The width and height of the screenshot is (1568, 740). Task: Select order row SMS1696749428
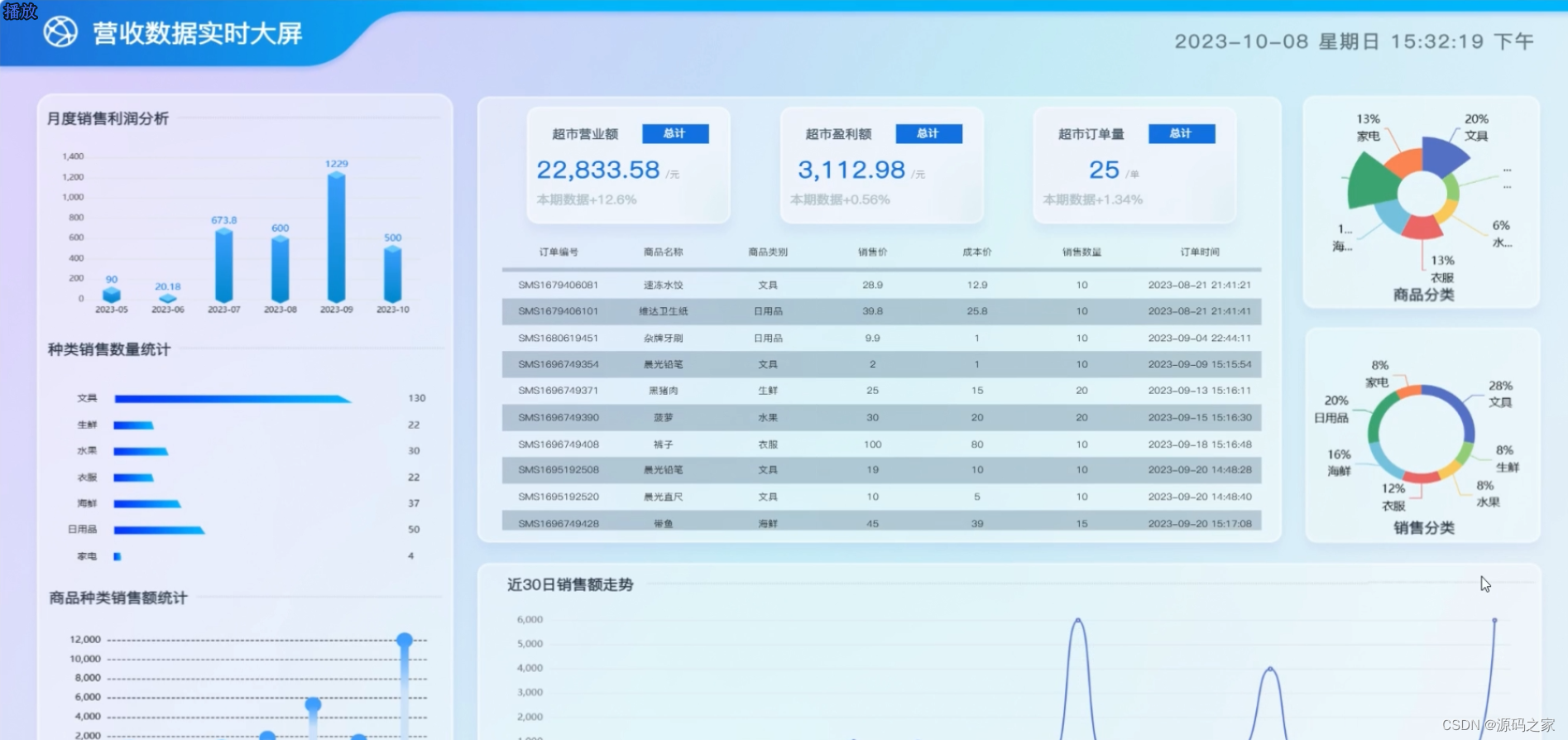point(881,521)
